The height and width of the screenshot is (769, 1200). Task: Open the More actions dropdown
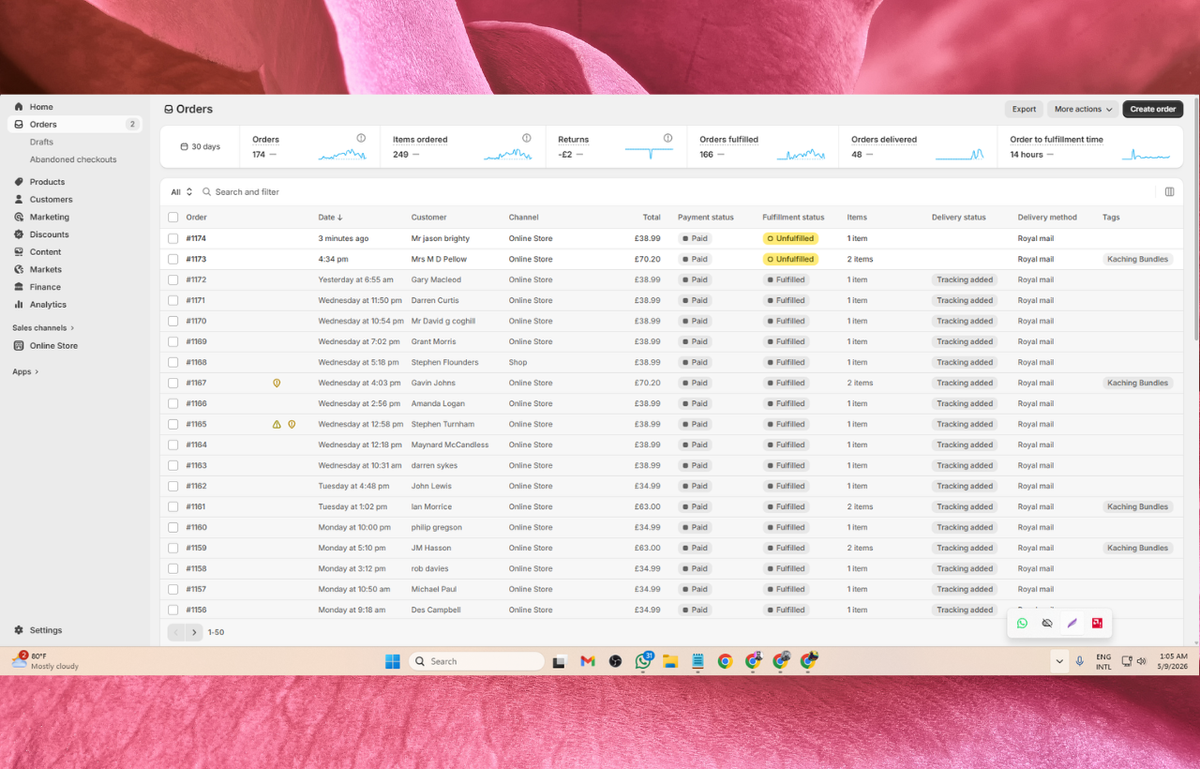tap(1083, 109)
